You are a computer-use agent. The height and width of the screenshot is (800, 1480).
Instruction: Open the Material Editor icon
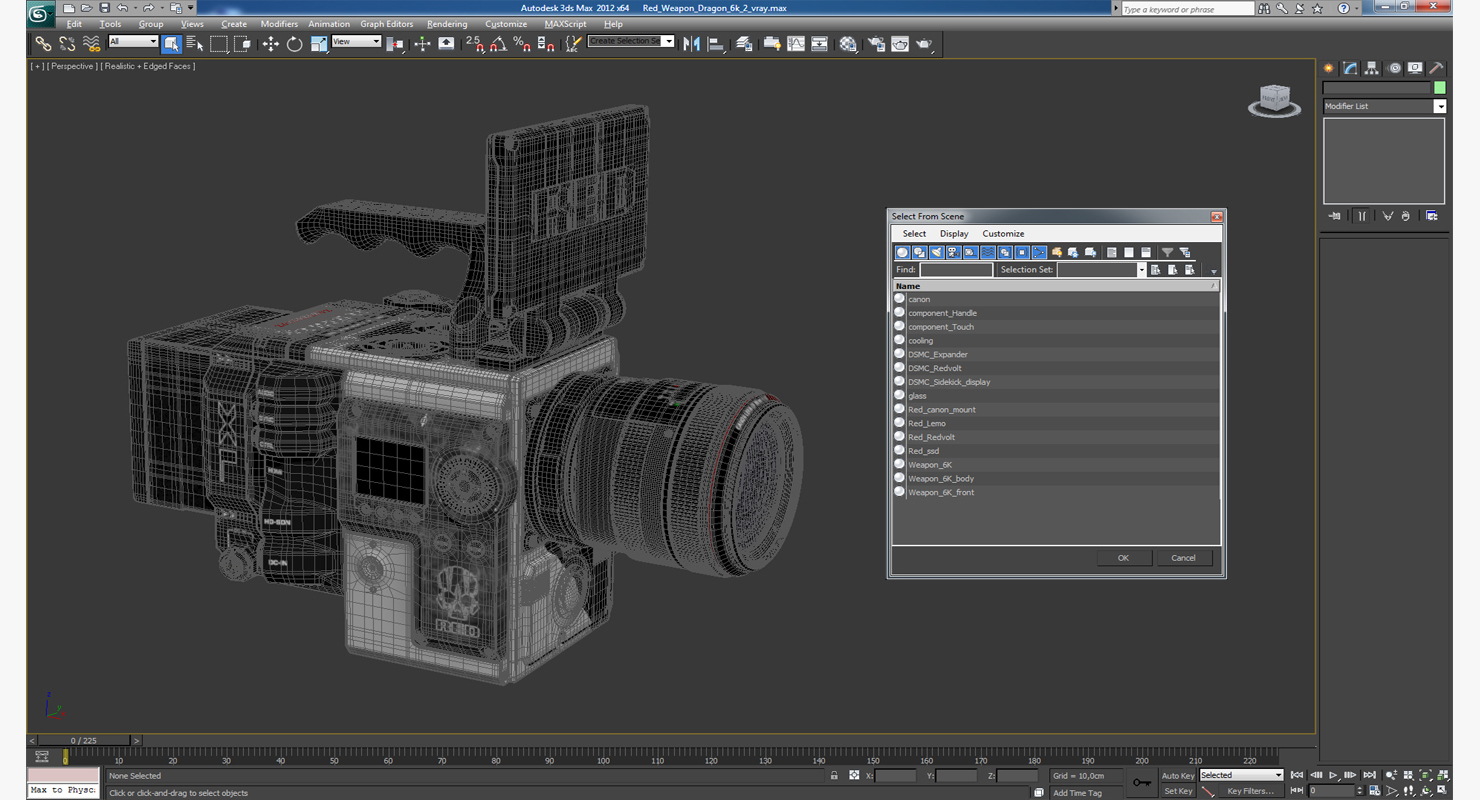point(848,44)
